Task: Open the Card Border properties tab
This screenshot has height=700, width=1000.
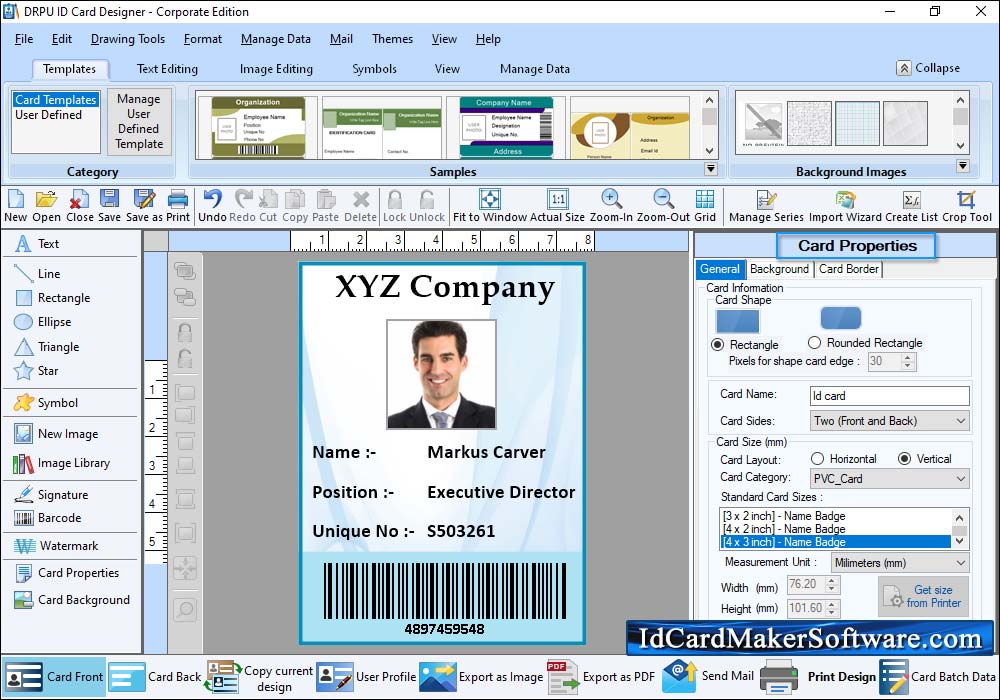Action: tap(849, 269)
